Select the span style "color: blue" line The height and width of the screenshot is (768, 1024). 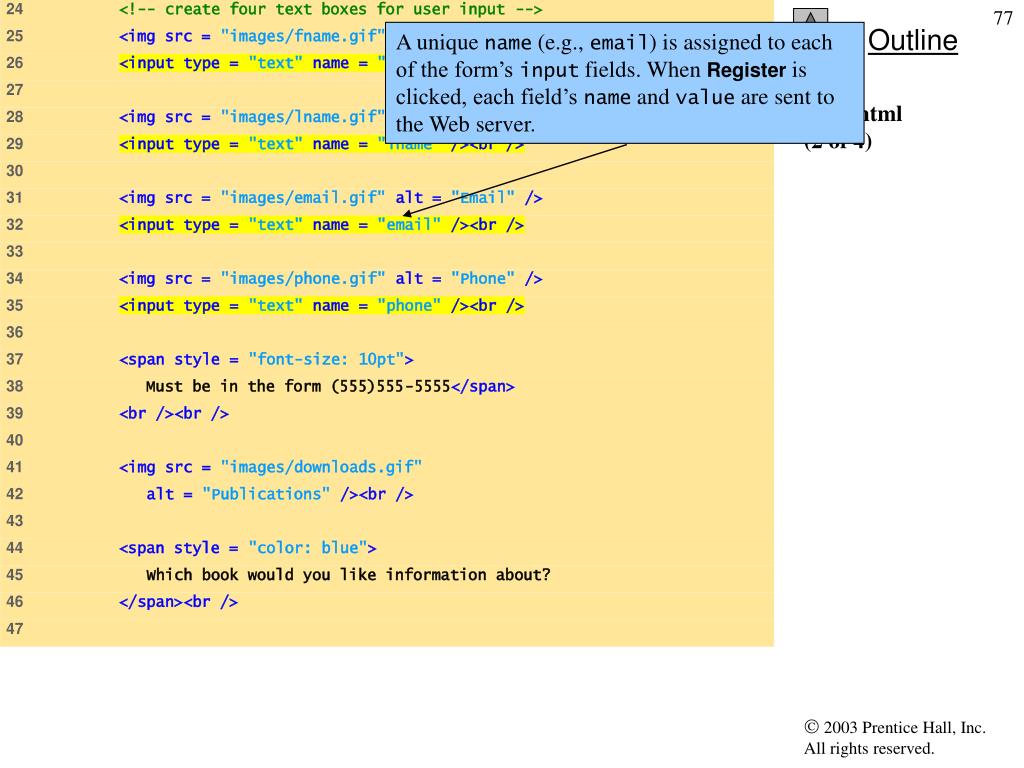[x=248, y=548]
